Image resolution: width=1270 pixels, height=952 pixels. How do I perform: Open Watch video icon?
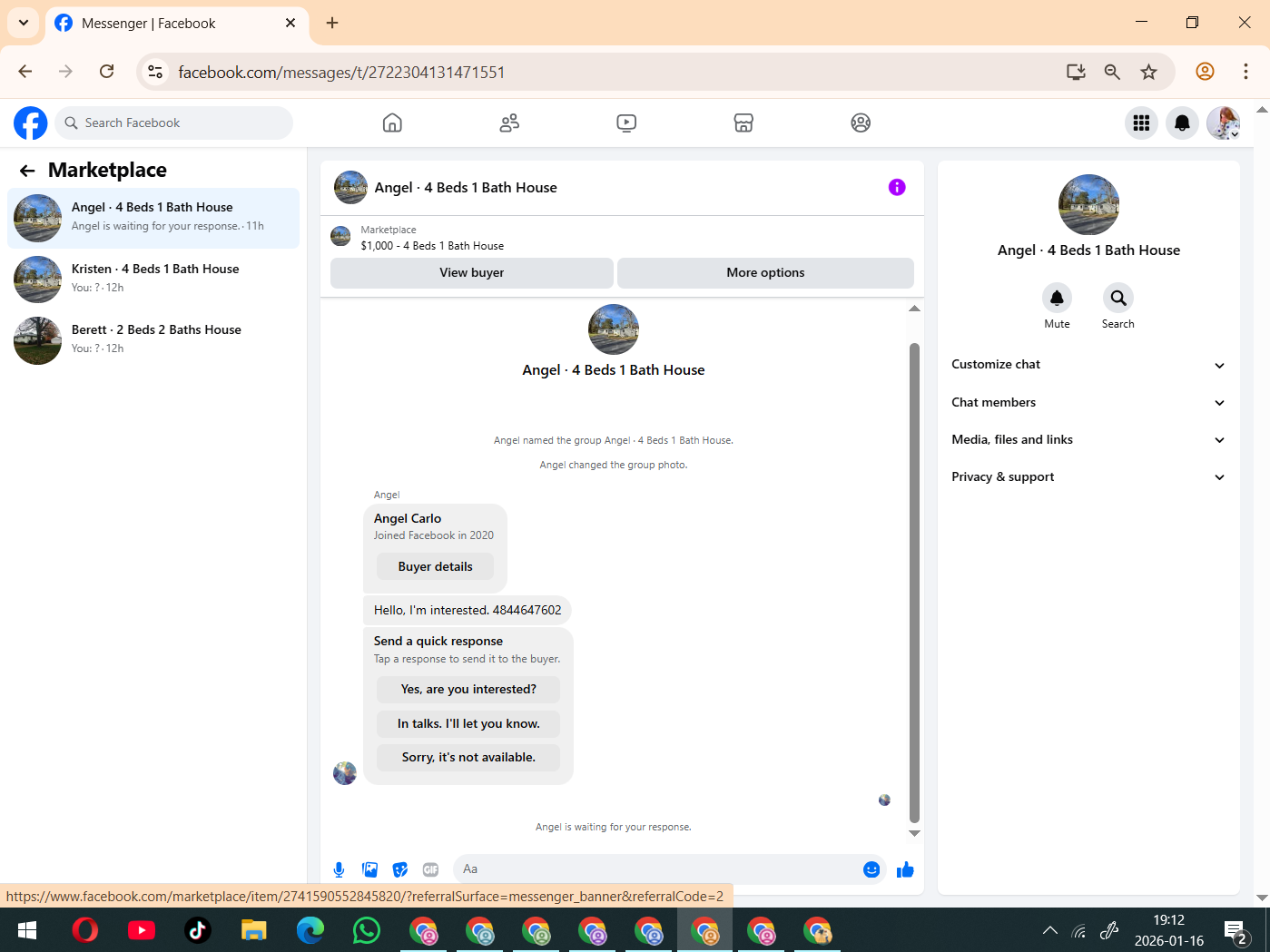(x=626, y=123)
